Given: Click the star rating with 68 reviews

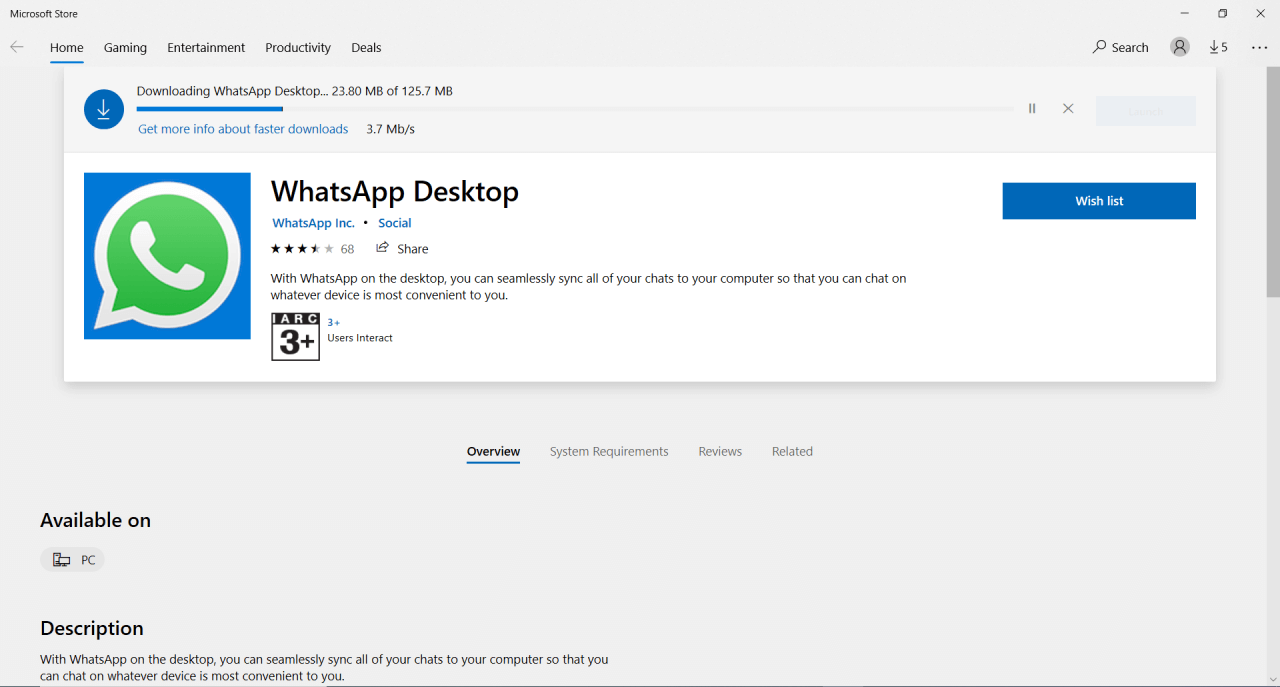Looking at the screenshot, I should coord(312,249).
